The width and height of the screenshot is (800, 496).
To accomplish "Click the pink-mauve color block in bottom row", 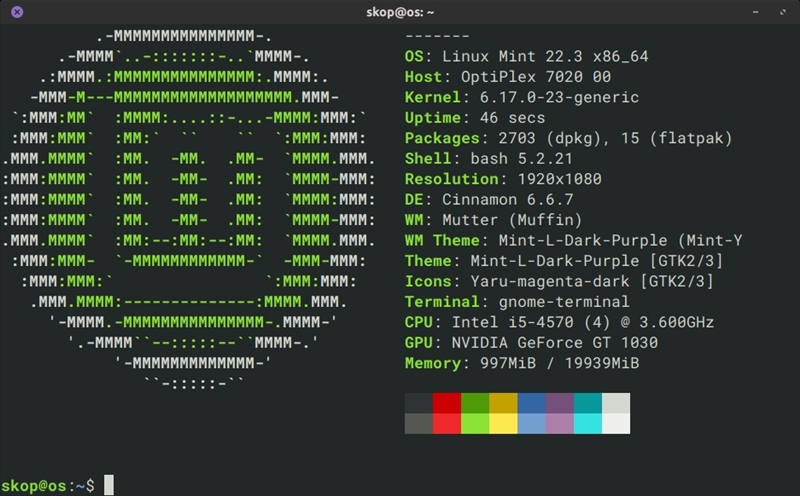I will 560,424.
